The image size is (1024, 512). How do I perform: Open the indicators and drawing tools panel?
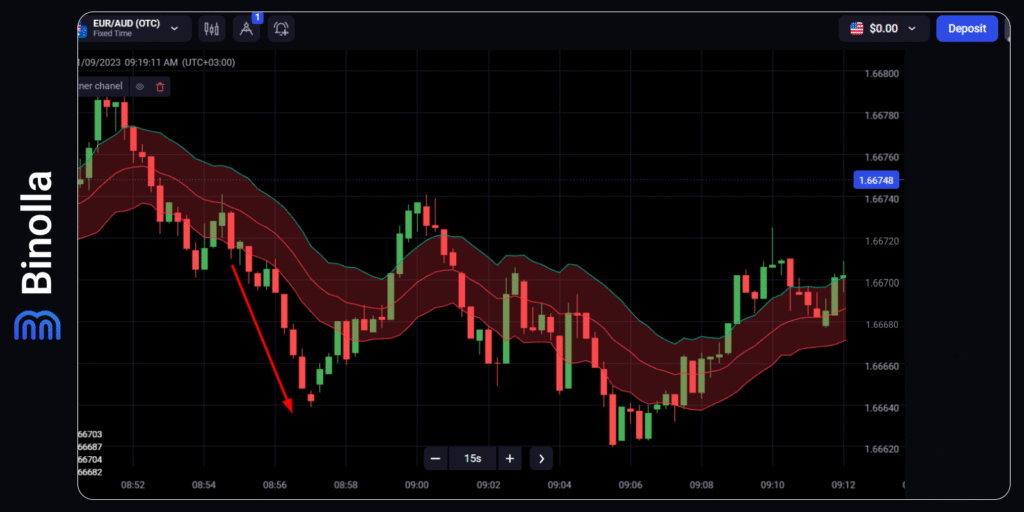point(246,29)
